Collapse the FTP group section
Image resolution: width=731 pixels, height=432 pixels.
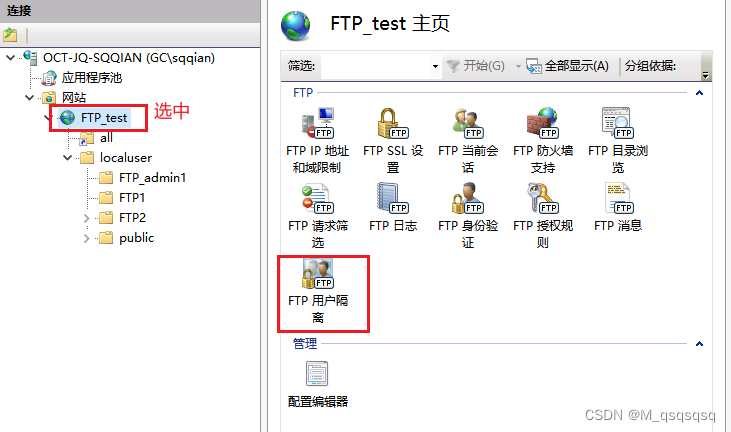(699, 93)
